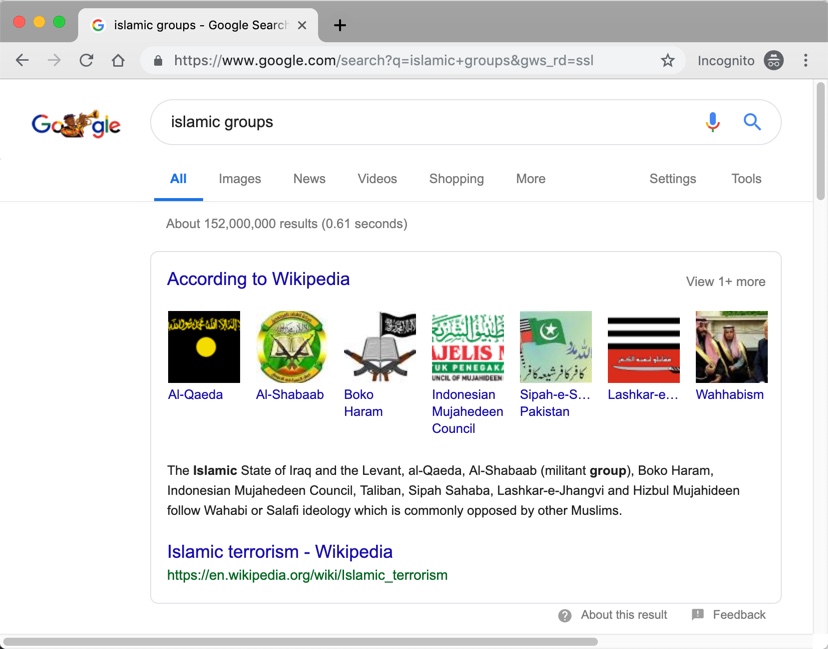Open the Lashkar-e… text link
This screenshot has width=828, height=649.
643,394
